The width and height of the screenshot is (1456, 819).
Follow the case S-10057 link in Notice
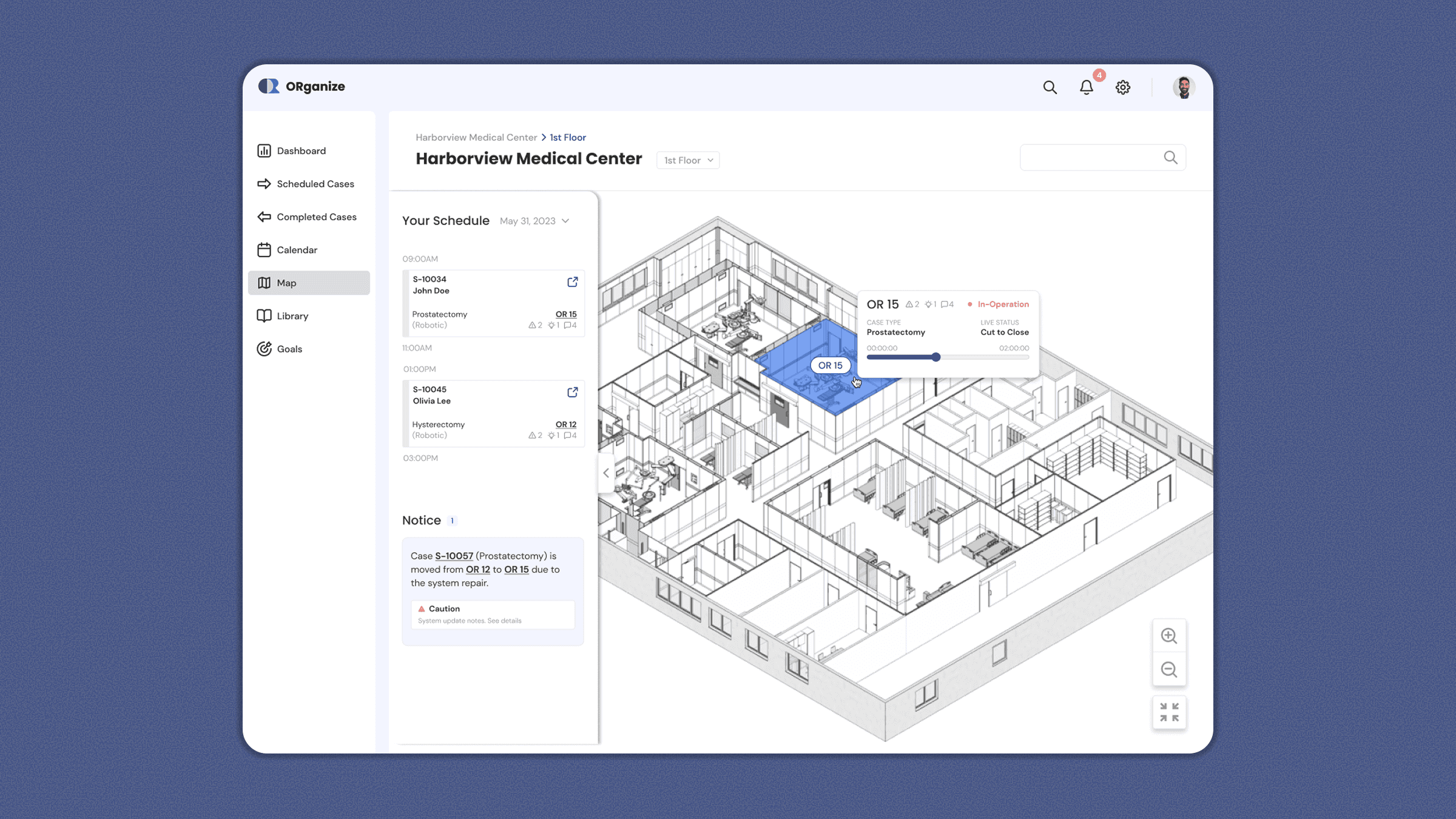point(454,556)
